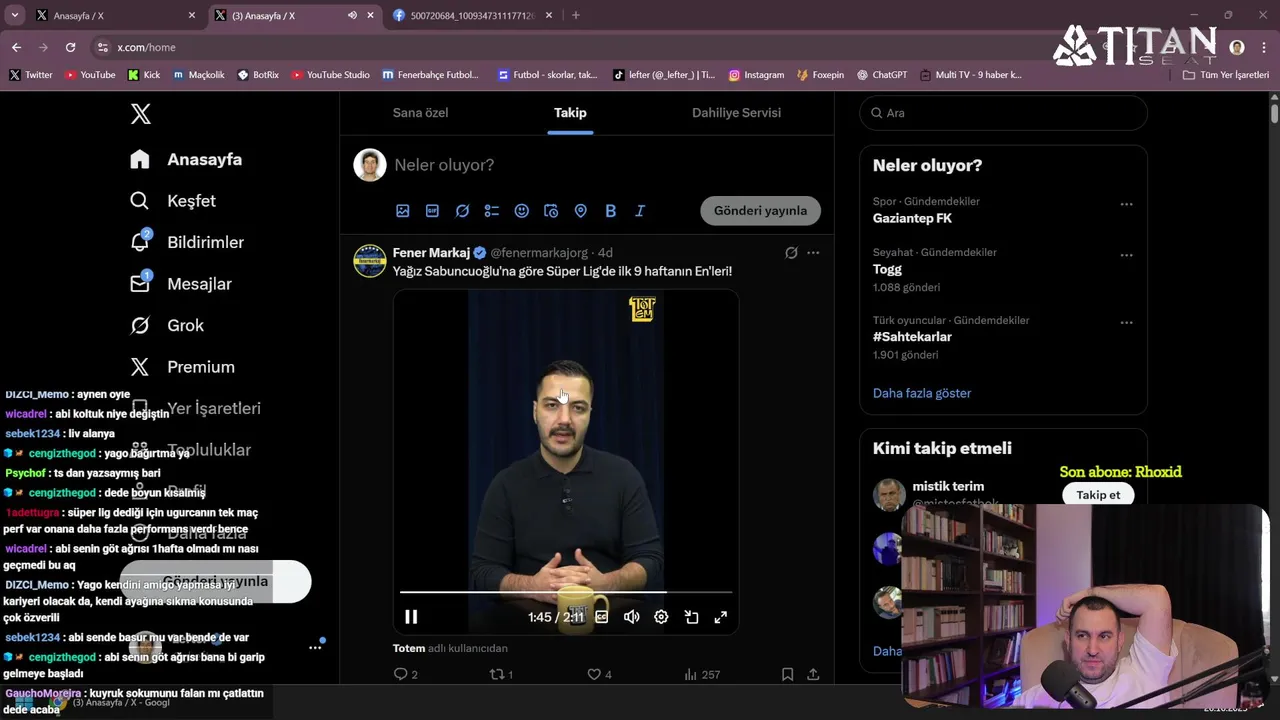Open Anasayfa home in sidebar
1280x720 pixels.
[x=186, y=159]
